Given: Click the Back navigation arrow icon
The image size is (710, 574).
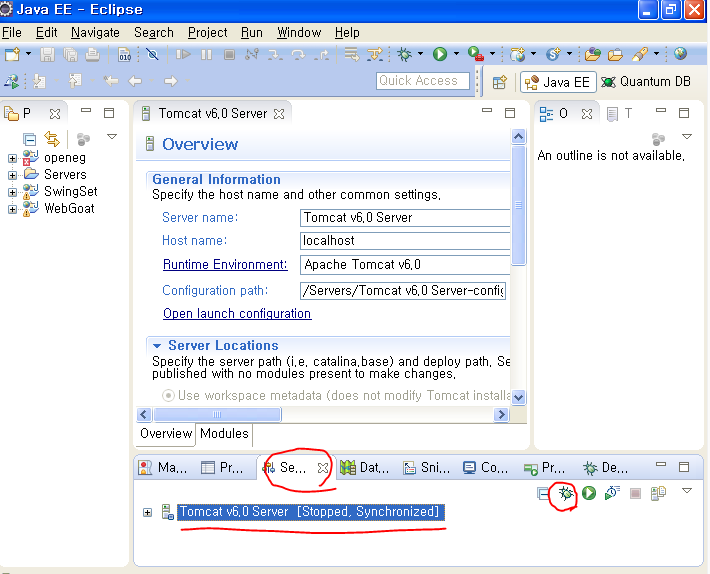Looking at the screenshot, I should 135,81.
